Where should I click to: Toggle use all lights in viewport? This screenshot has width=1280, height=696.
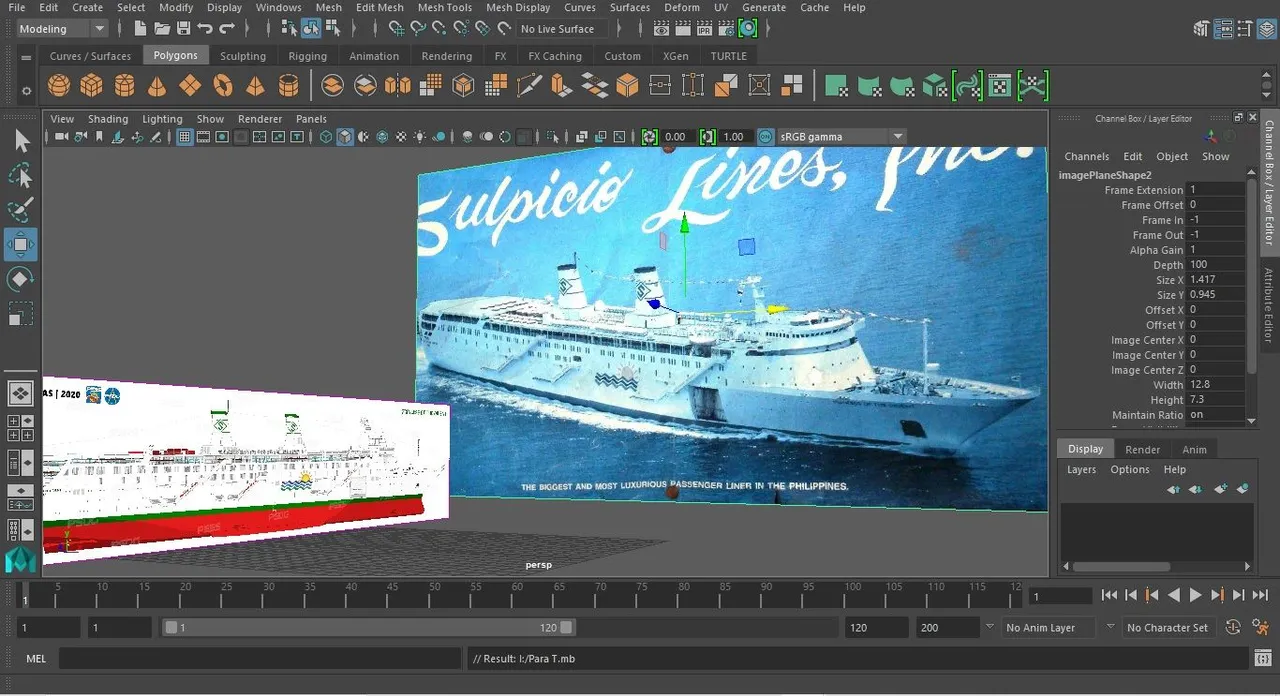[420, 137]
